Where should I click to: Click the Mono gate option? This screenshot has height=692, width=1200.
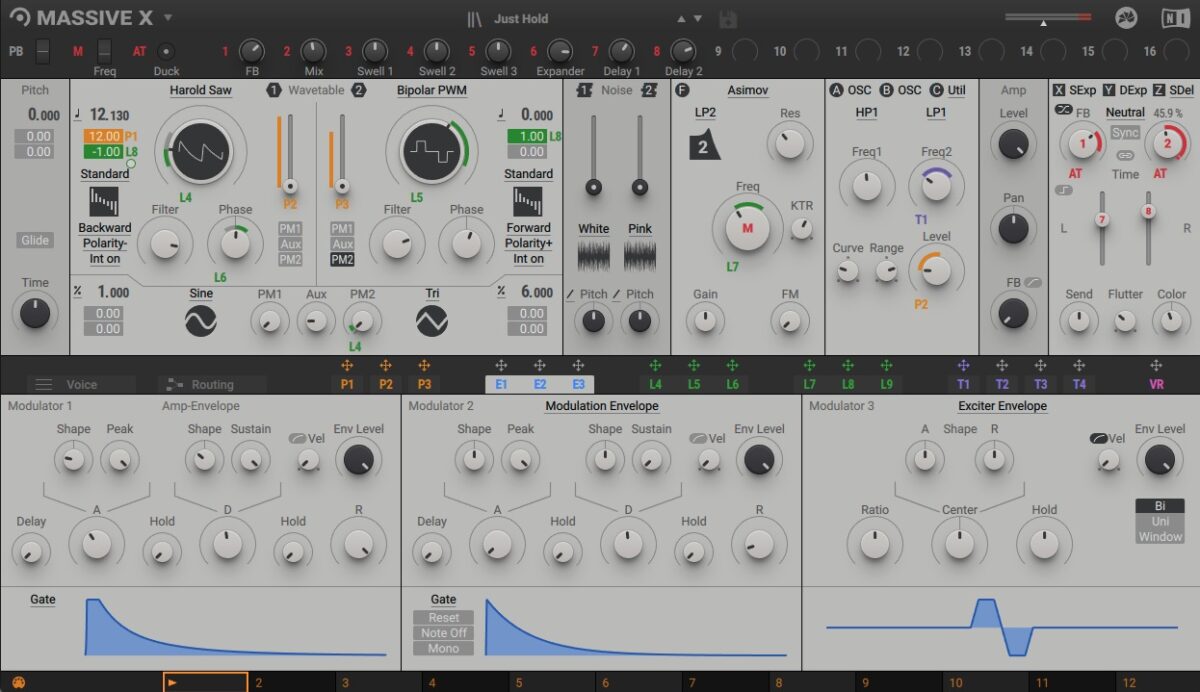[444, 648]
